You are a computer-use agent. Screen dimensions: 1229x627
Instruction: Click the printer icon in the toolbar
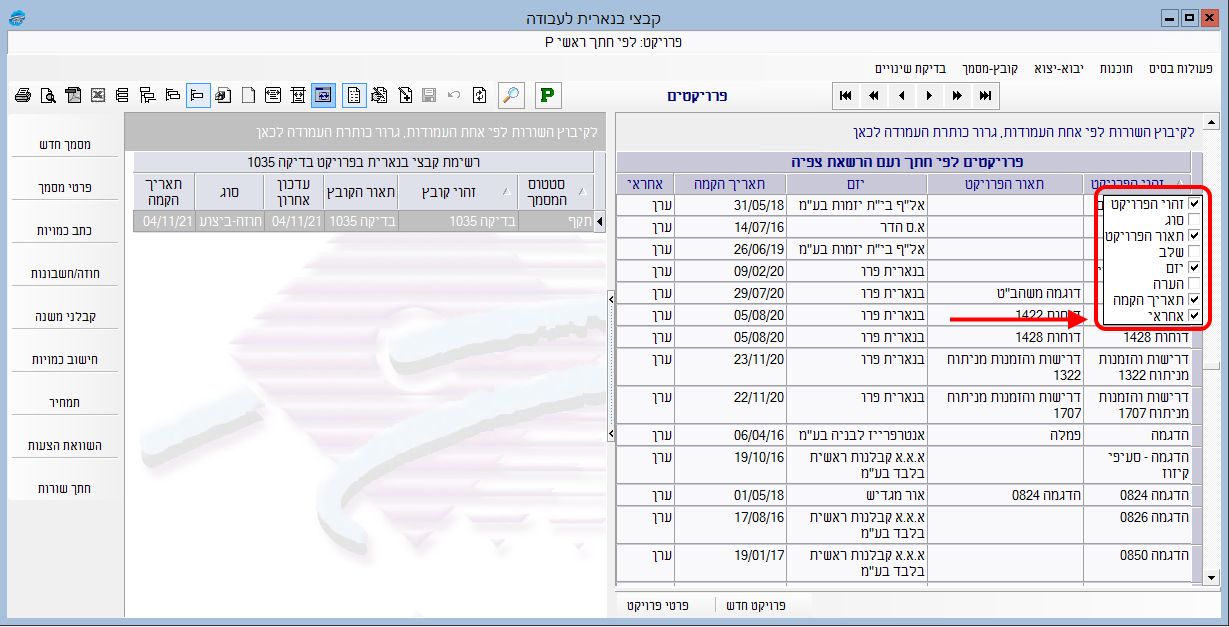tap(23, 95)
